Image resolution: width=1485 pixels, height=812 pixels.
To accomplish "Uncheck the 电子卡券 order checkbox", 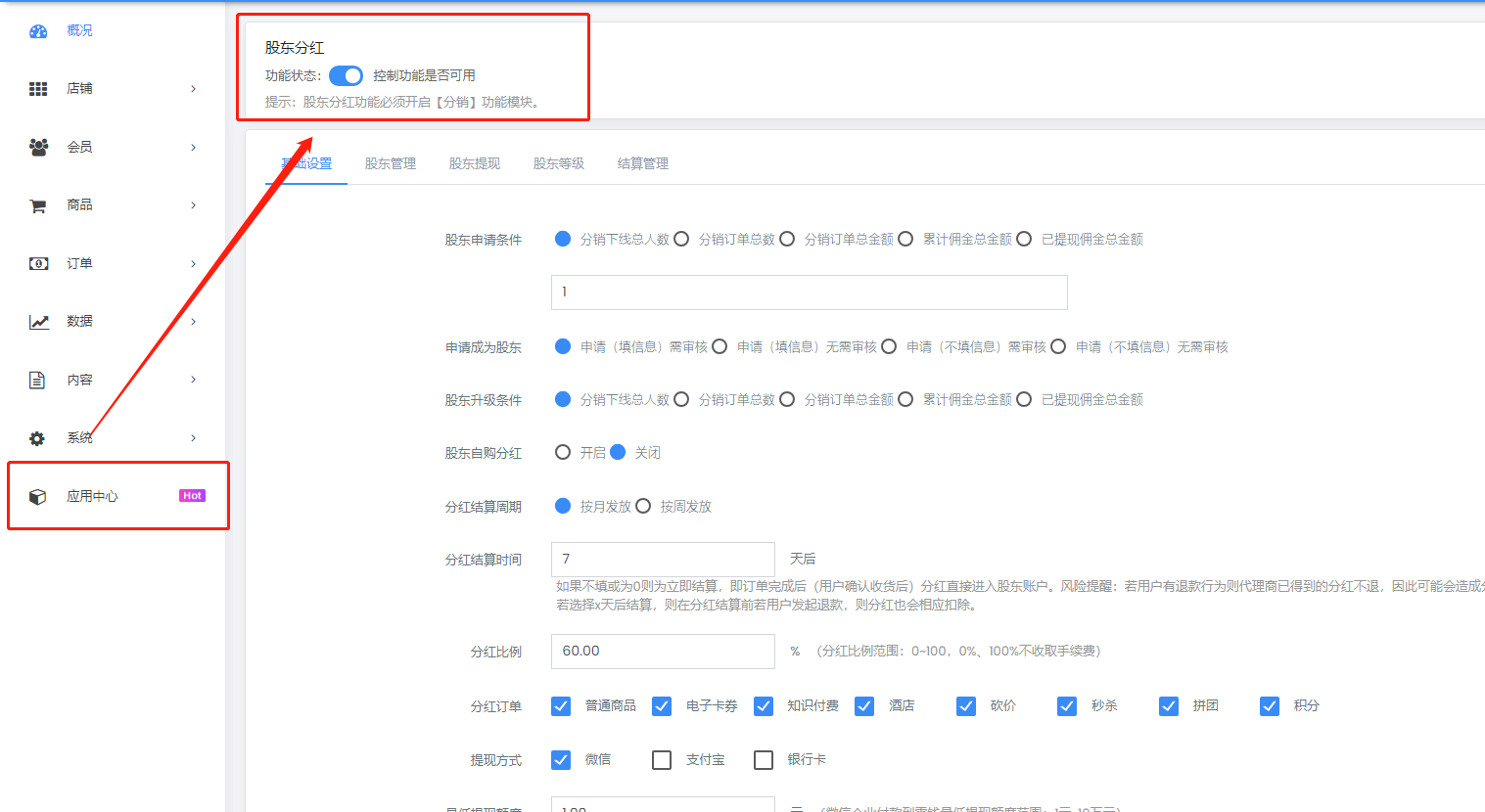I will [x=662, y=706].
